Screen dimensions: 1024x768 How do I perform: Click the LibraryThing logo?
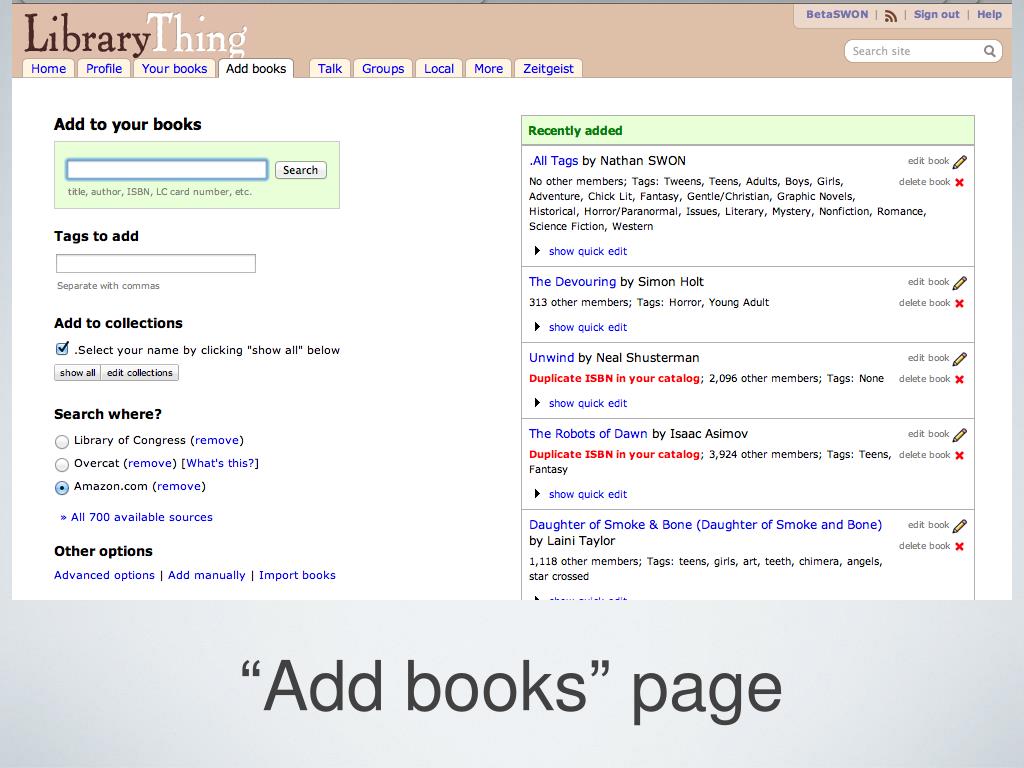coord(136,34)
